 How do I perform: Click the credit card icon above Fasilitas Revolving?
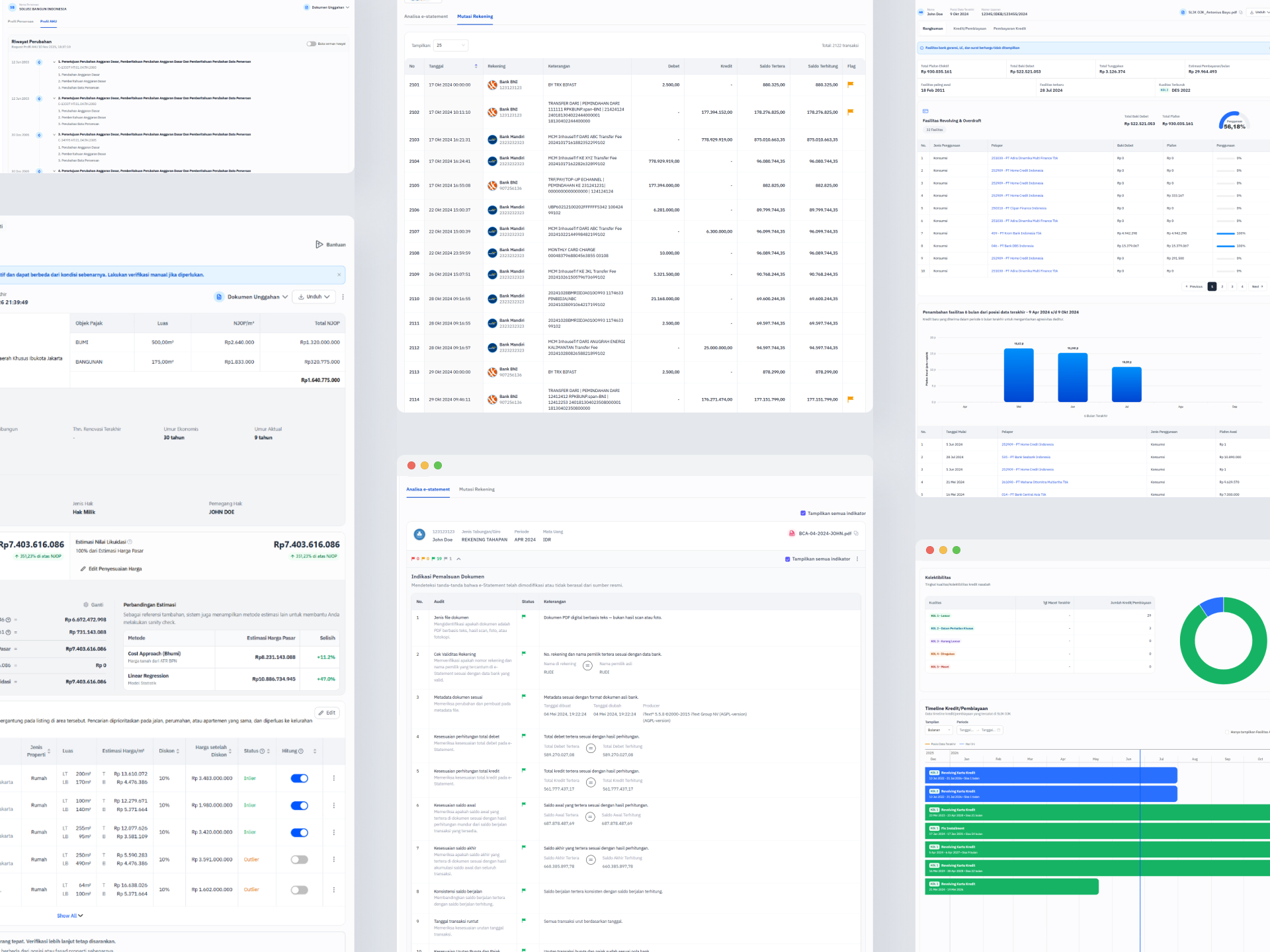(925, 111)
